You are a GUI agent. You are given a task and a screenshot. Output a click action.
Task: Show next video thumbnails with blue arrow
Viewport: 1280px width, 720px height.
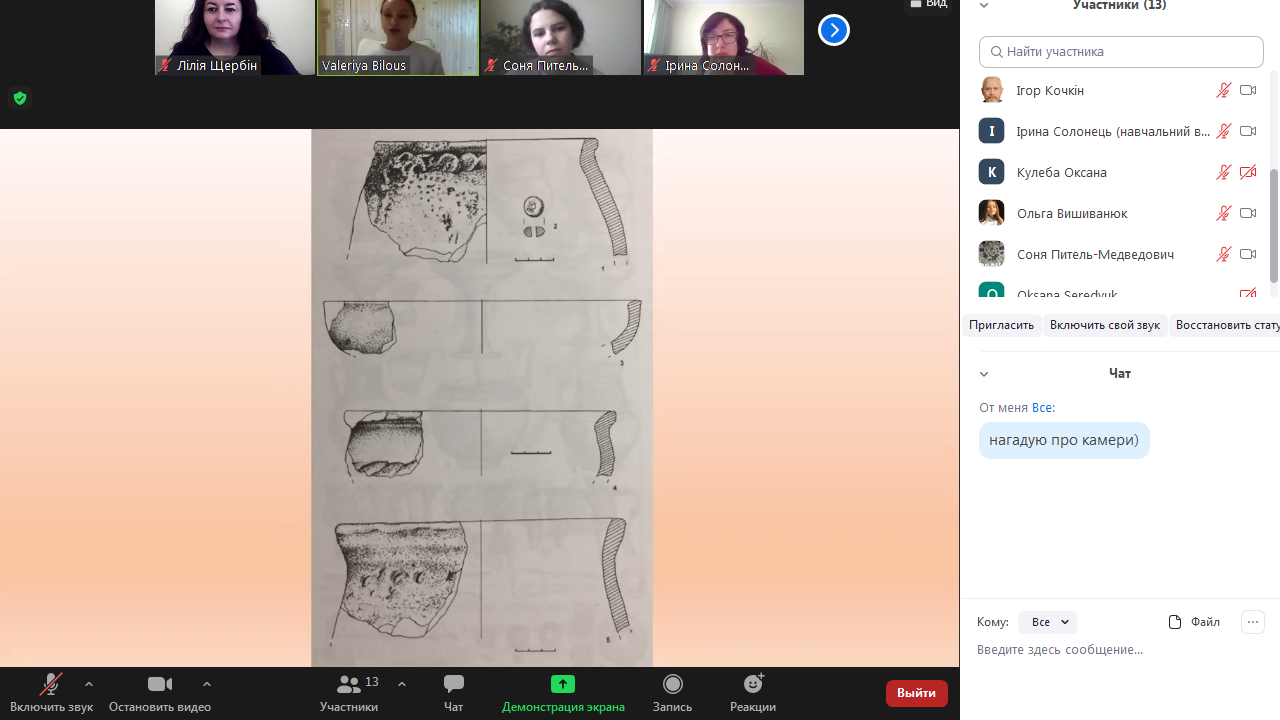(833, 31)
